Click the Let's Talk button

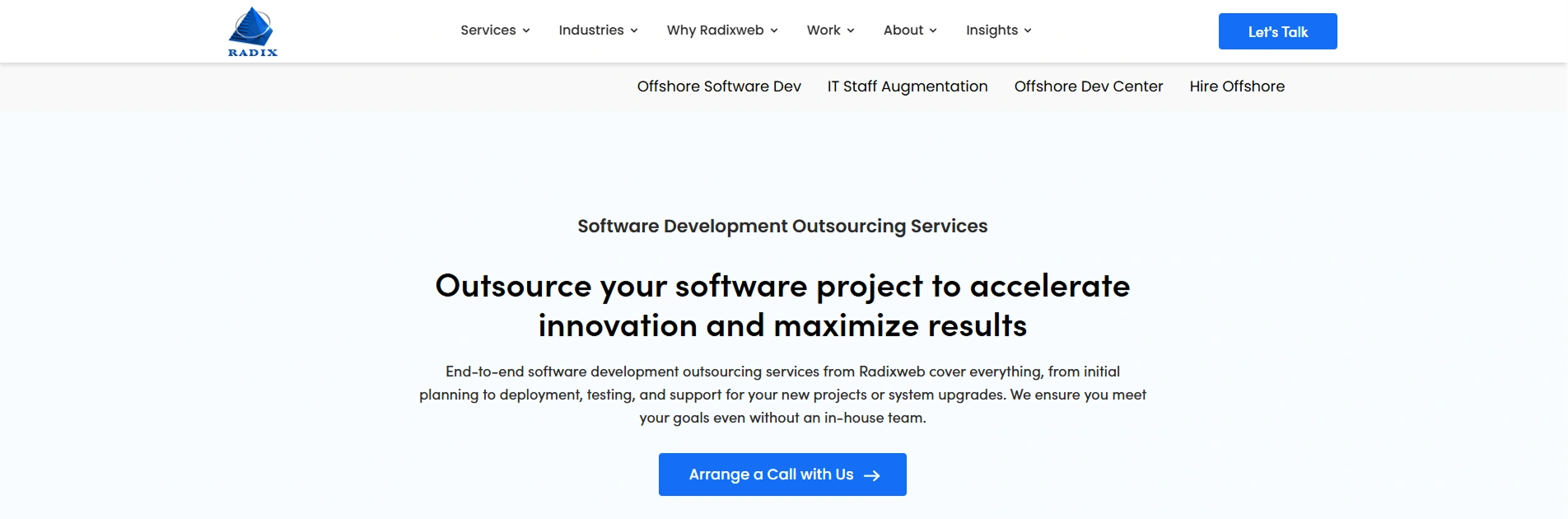(x=1278, y=31)
